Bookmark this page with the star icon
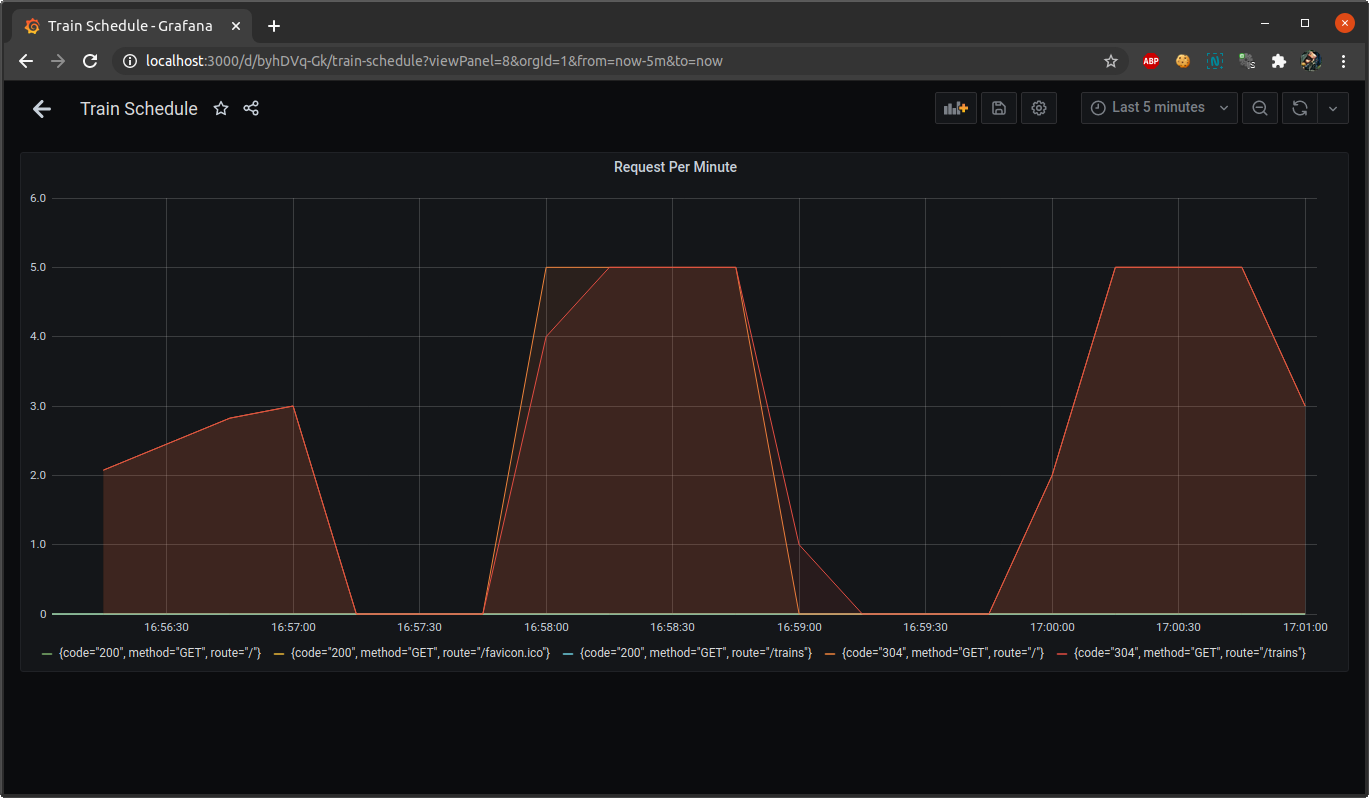Viewport: 1369px width, 798px height. pos(1110,61)
